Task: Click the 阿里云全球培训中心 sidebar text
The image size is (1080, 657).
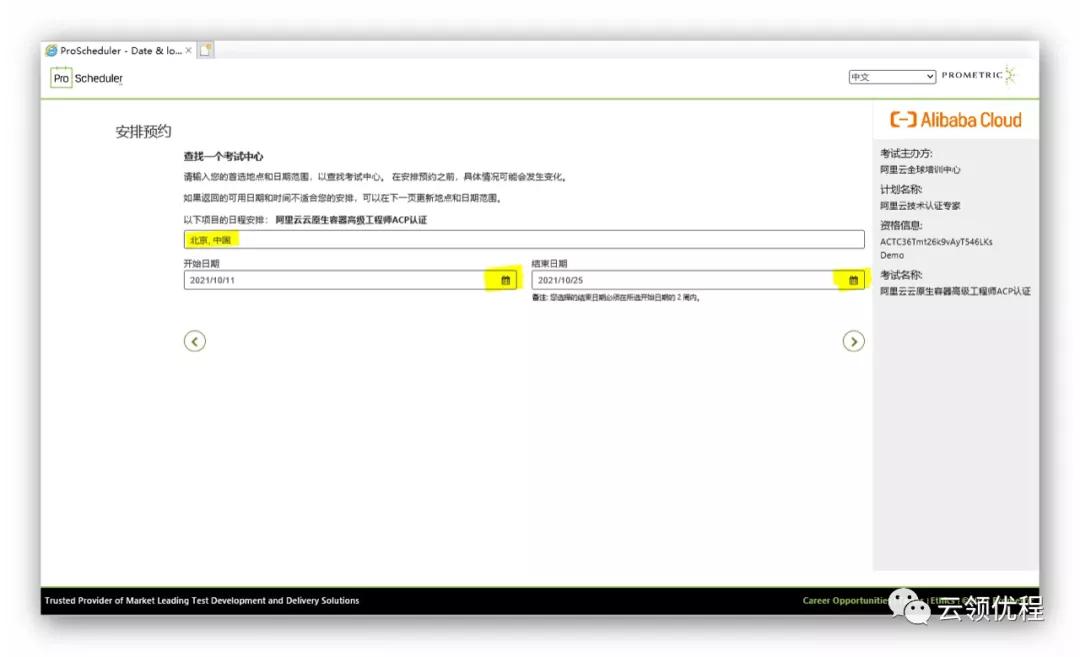Action: tap(920, 169)
